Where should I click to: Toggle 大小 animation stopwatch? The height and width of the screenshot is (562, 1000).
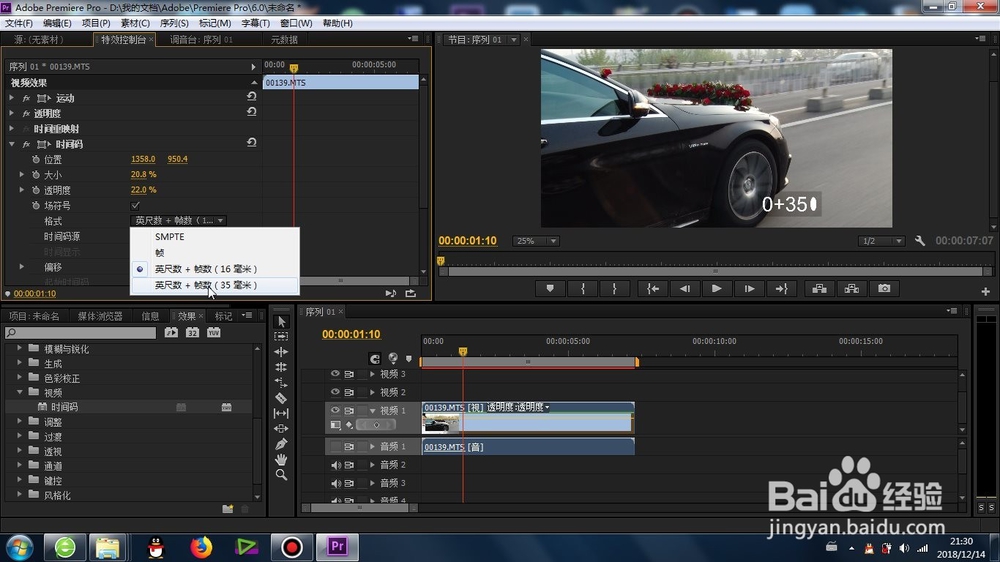coord(36,175)
